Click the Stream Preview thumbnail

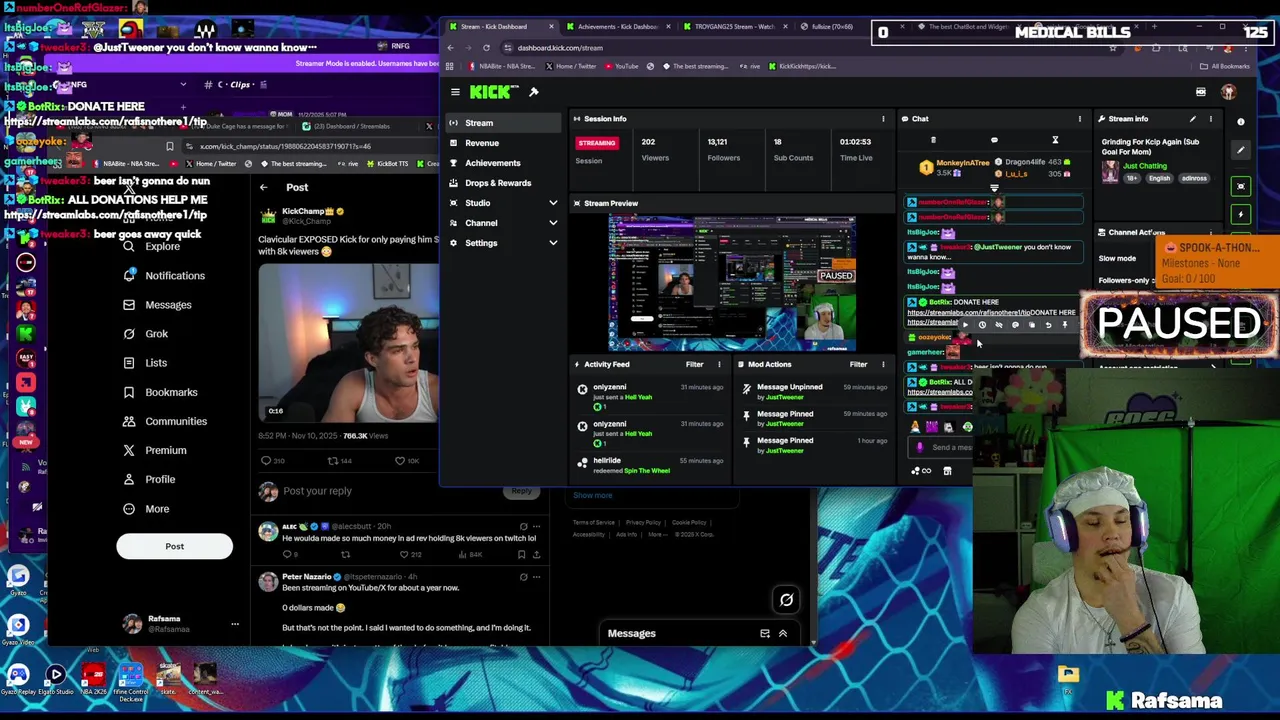[732, 283]
